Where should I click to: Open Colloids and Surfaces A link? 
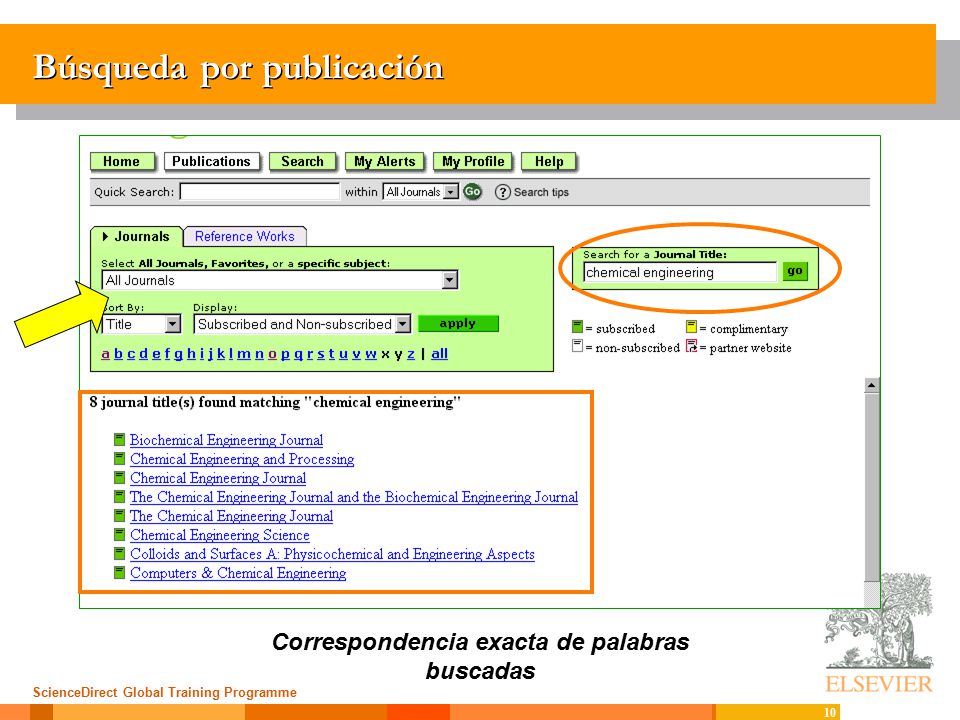(332, 554)
